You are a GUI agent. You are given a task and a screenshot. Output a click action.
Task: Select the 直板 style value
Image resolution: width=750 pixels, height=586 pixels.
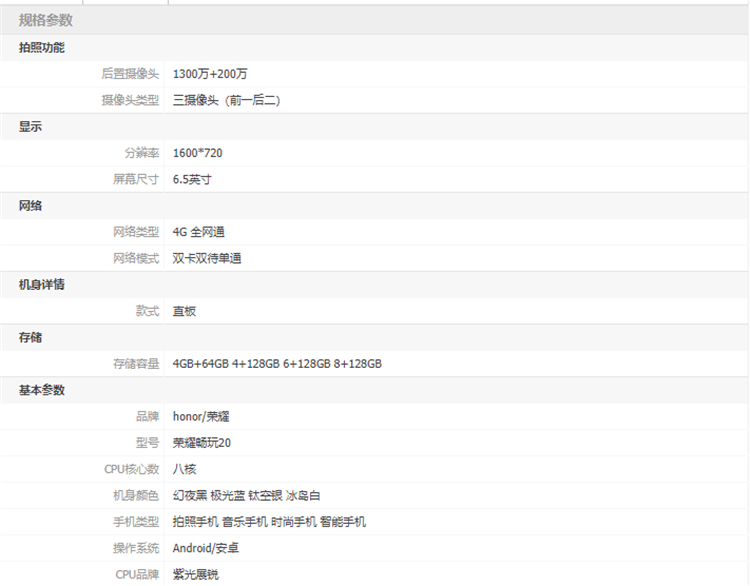[x=184, y=311]
